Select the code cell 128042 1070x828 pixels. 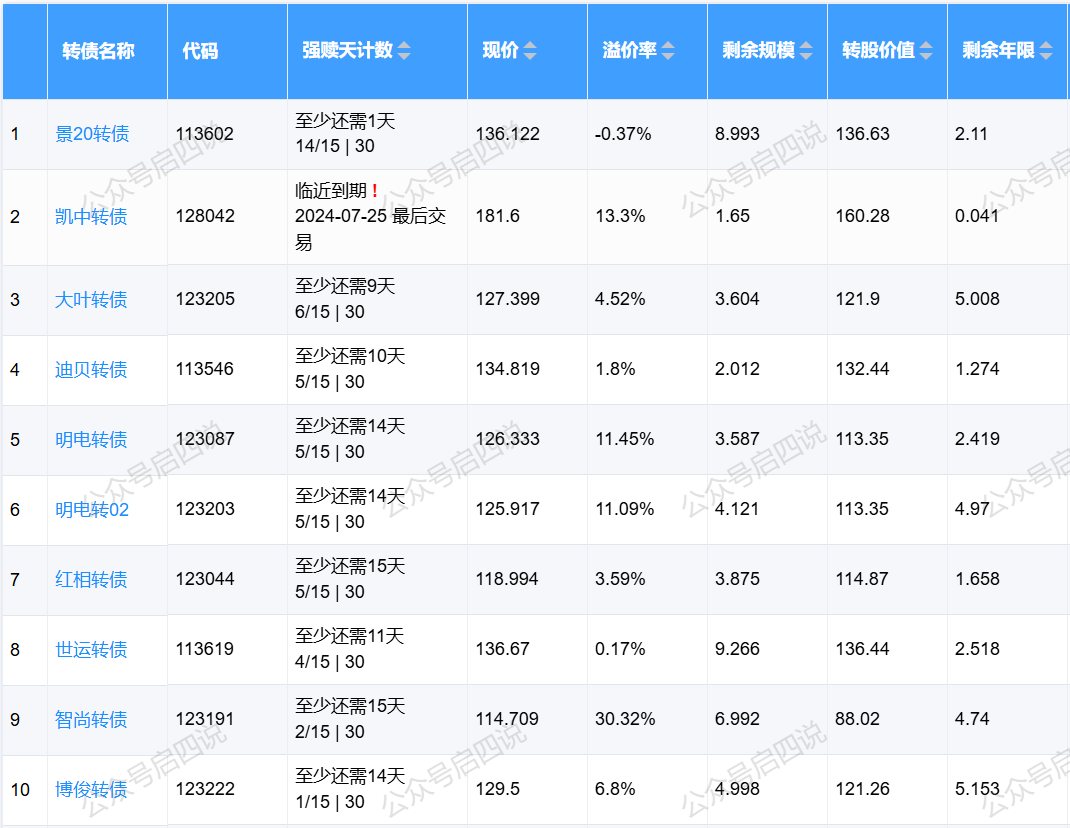click(x=205, y=217)
